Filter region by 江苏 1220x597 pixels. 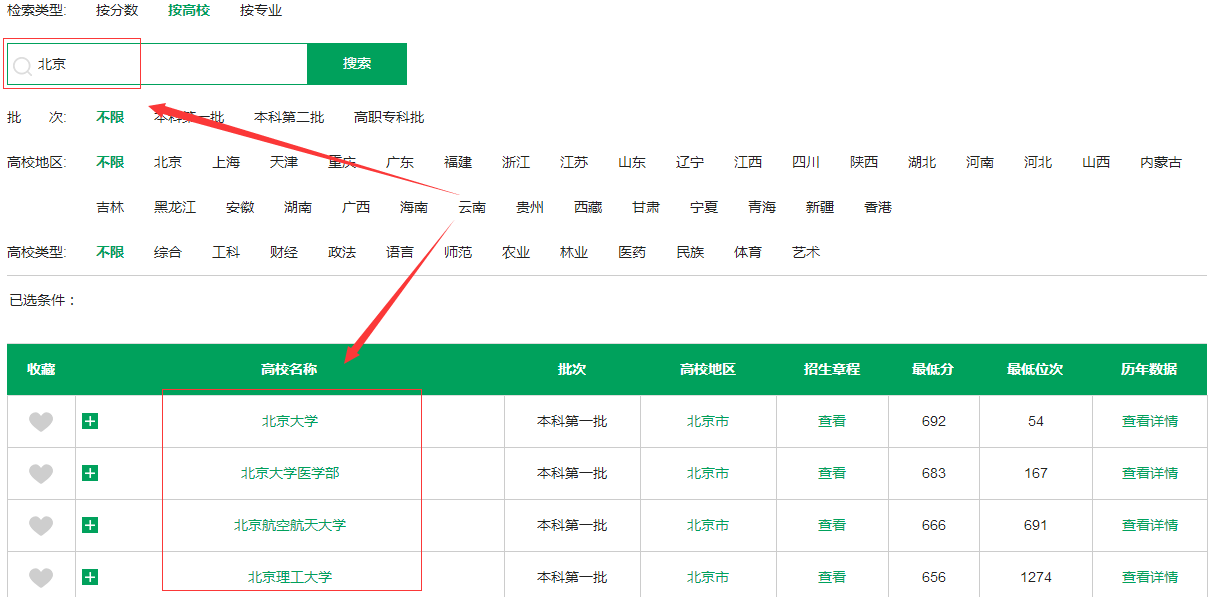574,162
